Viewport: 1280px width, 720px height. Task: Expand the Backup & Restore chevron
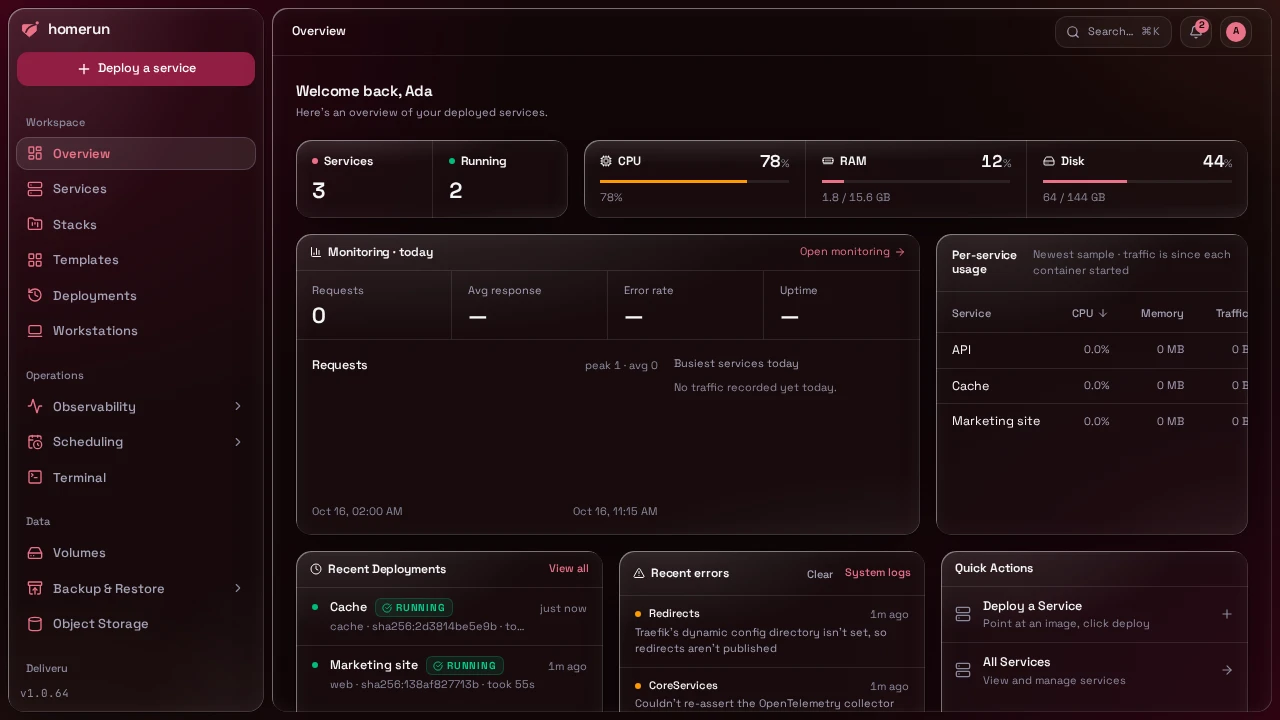pos(238,588)
